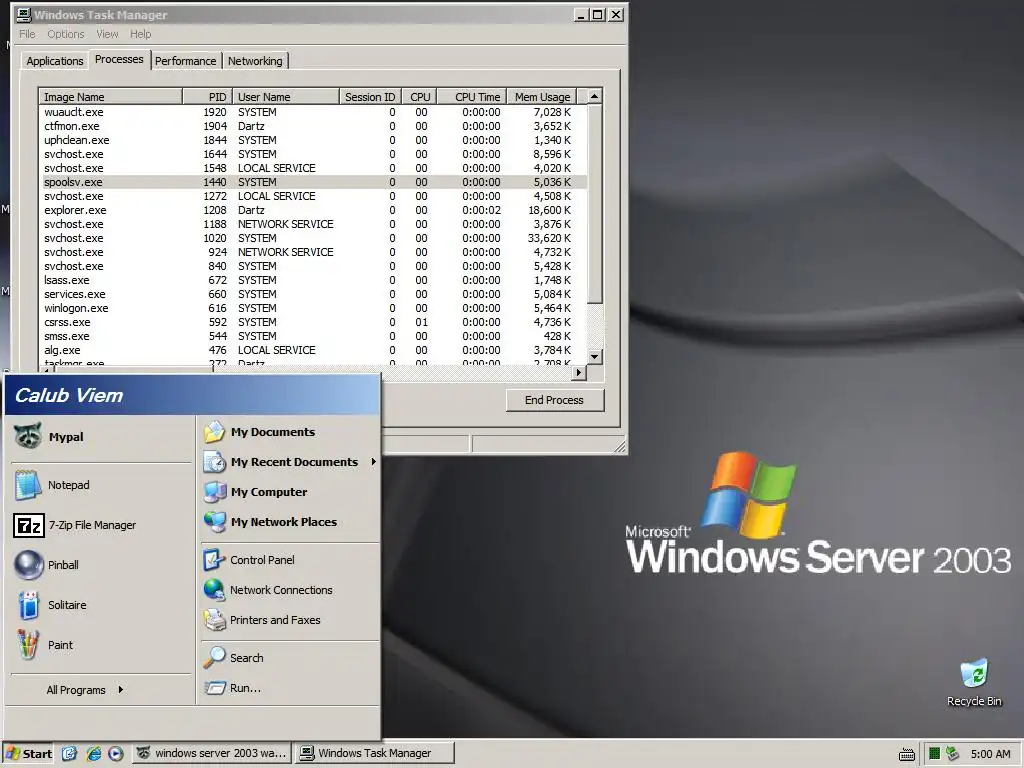
Task: Select the uphclean.exe process
Action: pos(312,140)
